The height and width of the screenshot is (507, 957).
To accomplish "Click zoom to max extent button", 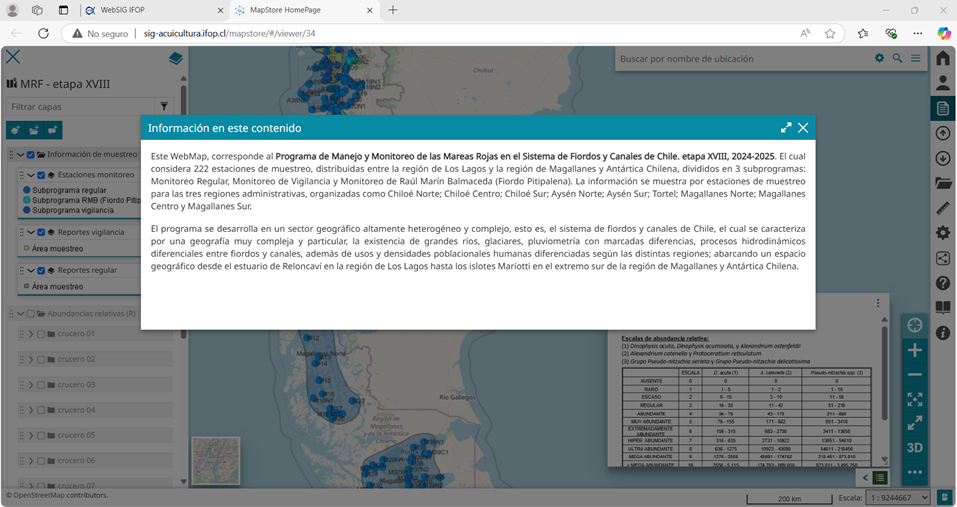I will click(914, 399).
